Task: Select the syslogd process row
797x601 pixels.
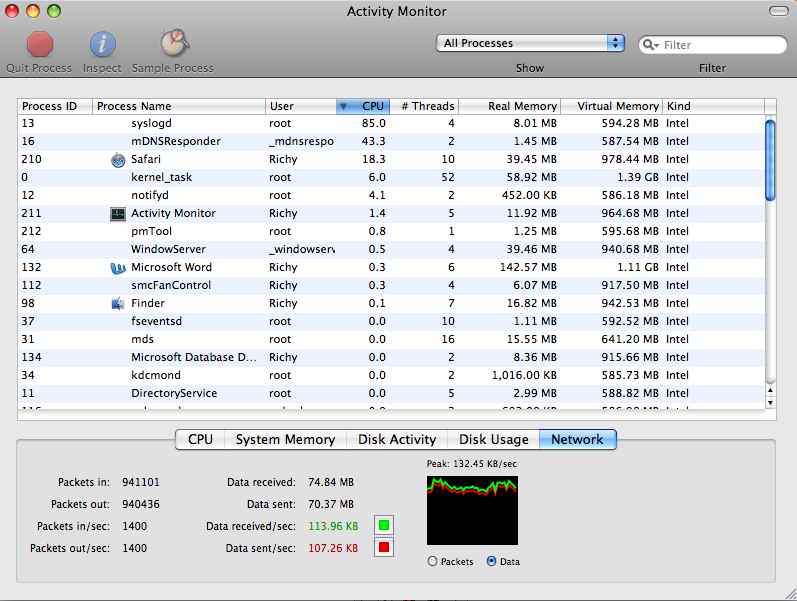Action: [391, 124]
